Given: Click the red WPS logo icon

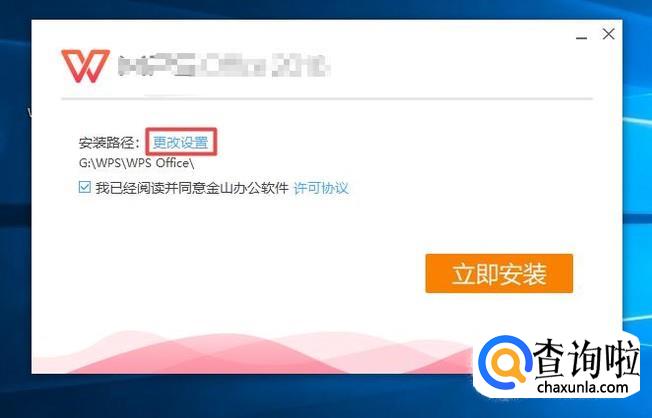Looking at the screenshot, I should pos(86,66).
